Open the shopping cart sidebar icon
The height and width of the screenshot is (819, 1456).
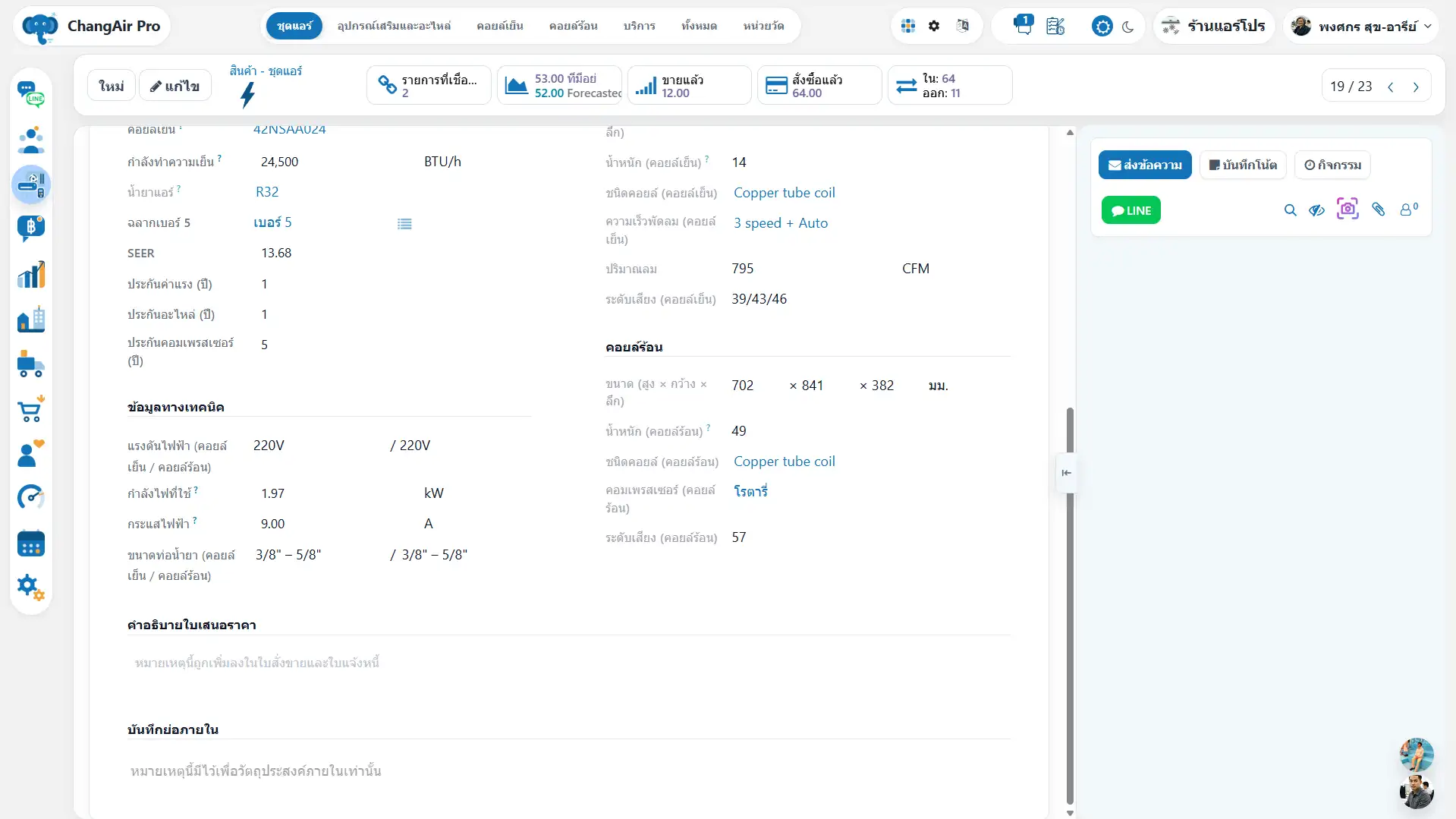click(31, 409)
